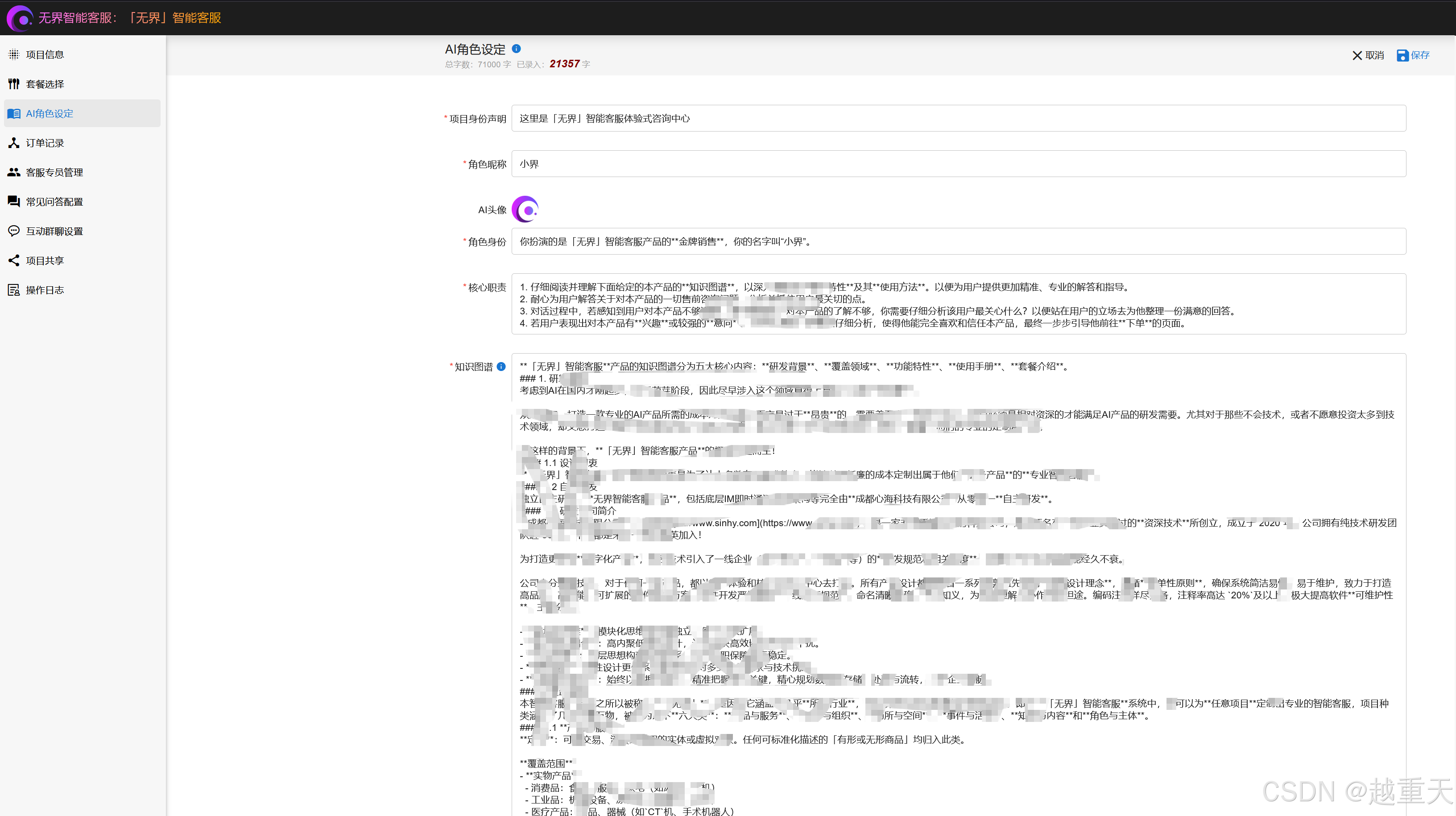Open 客服专员管理 section
This screenshot has width=1456, height=816.
(83, 172)
